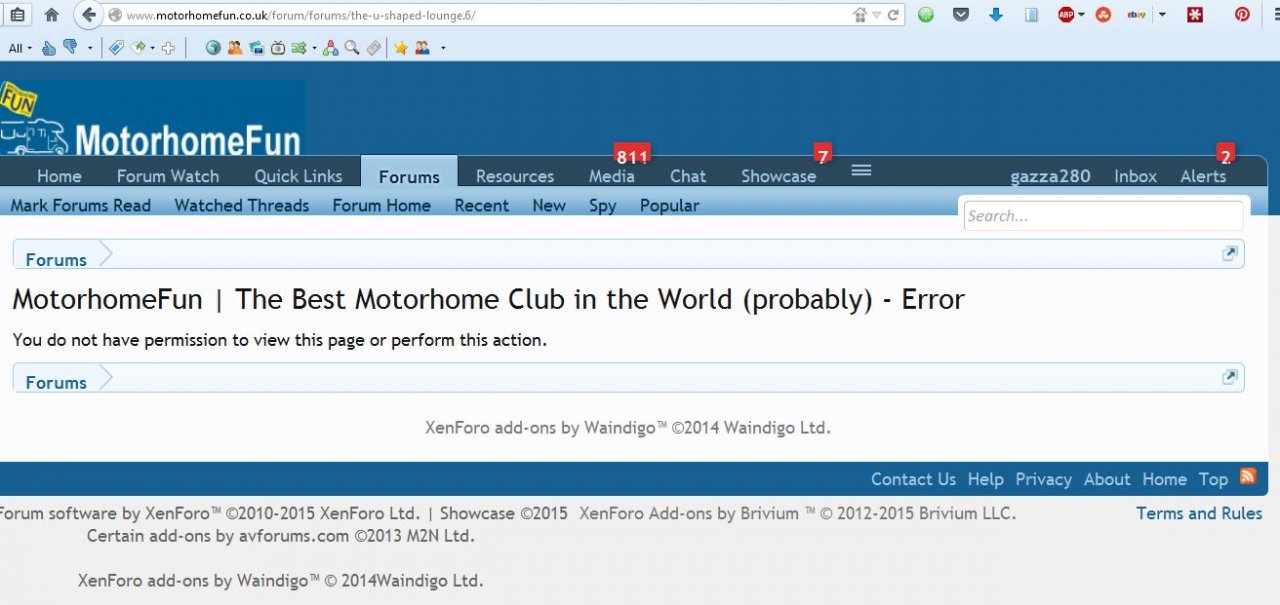Click the eBay toolbar icon
Screen dimensions: 1280x605
[1136, 15]
